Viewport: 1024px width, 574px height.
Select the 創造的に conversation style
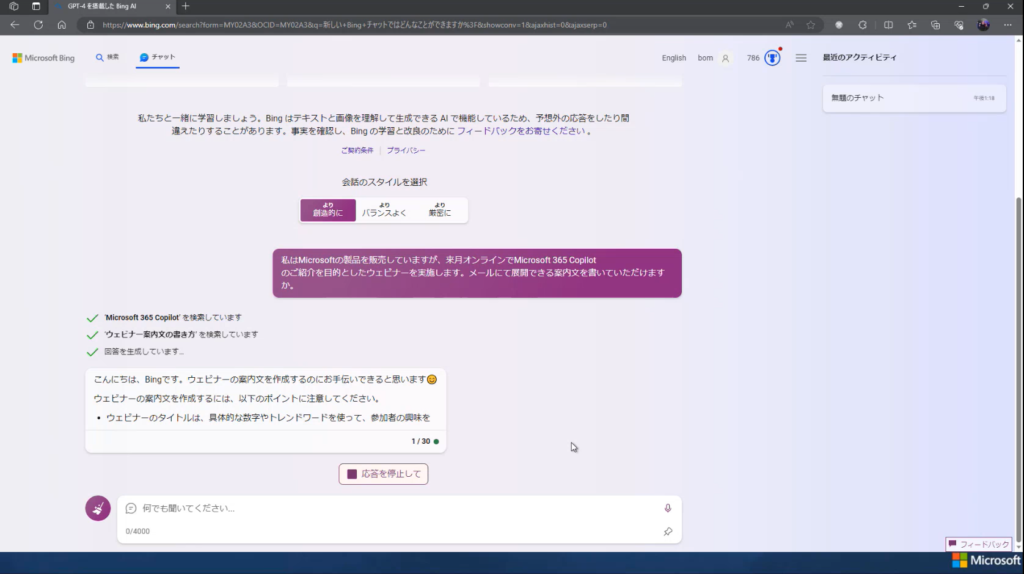[328, 210]
